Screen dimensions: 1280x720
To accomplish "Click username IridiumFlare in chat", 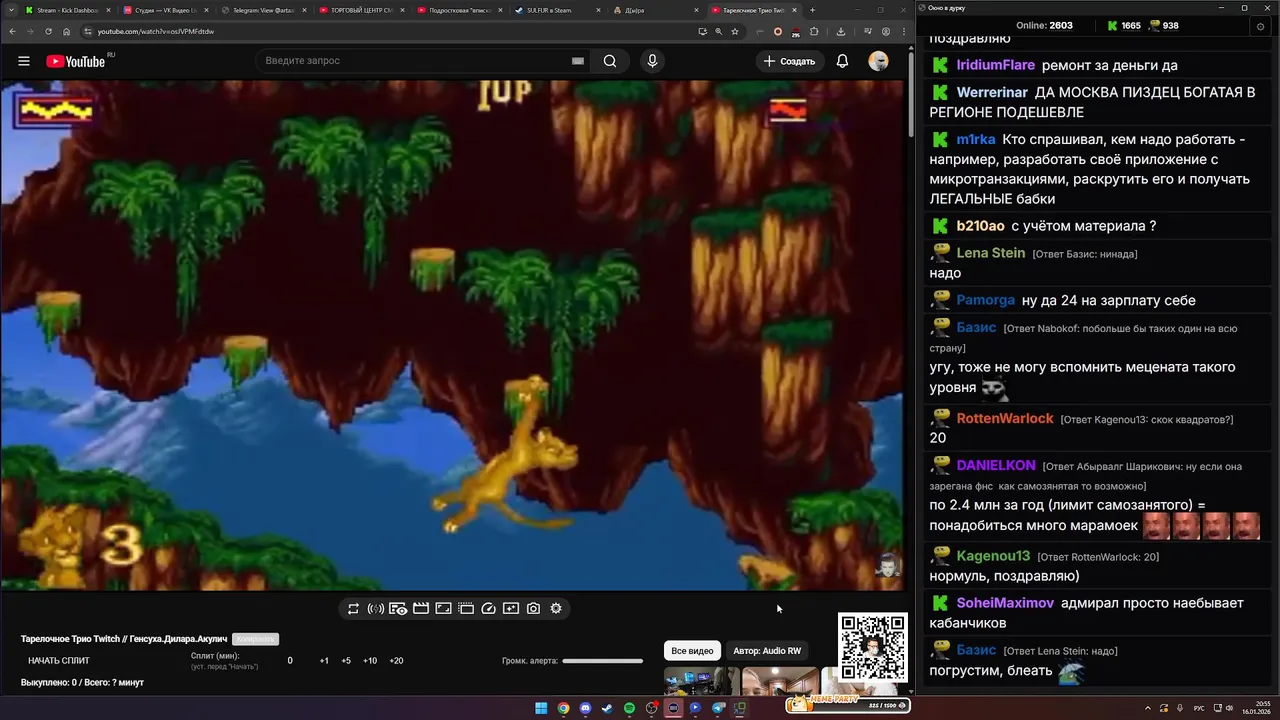I will tap(995, 65).
